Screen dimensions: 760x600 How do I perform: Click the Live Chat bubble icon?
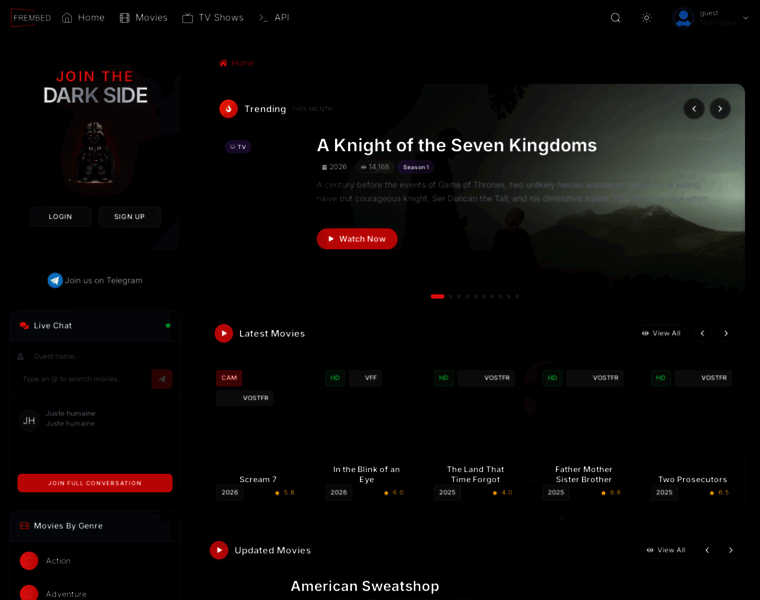[x=24, y=326]
